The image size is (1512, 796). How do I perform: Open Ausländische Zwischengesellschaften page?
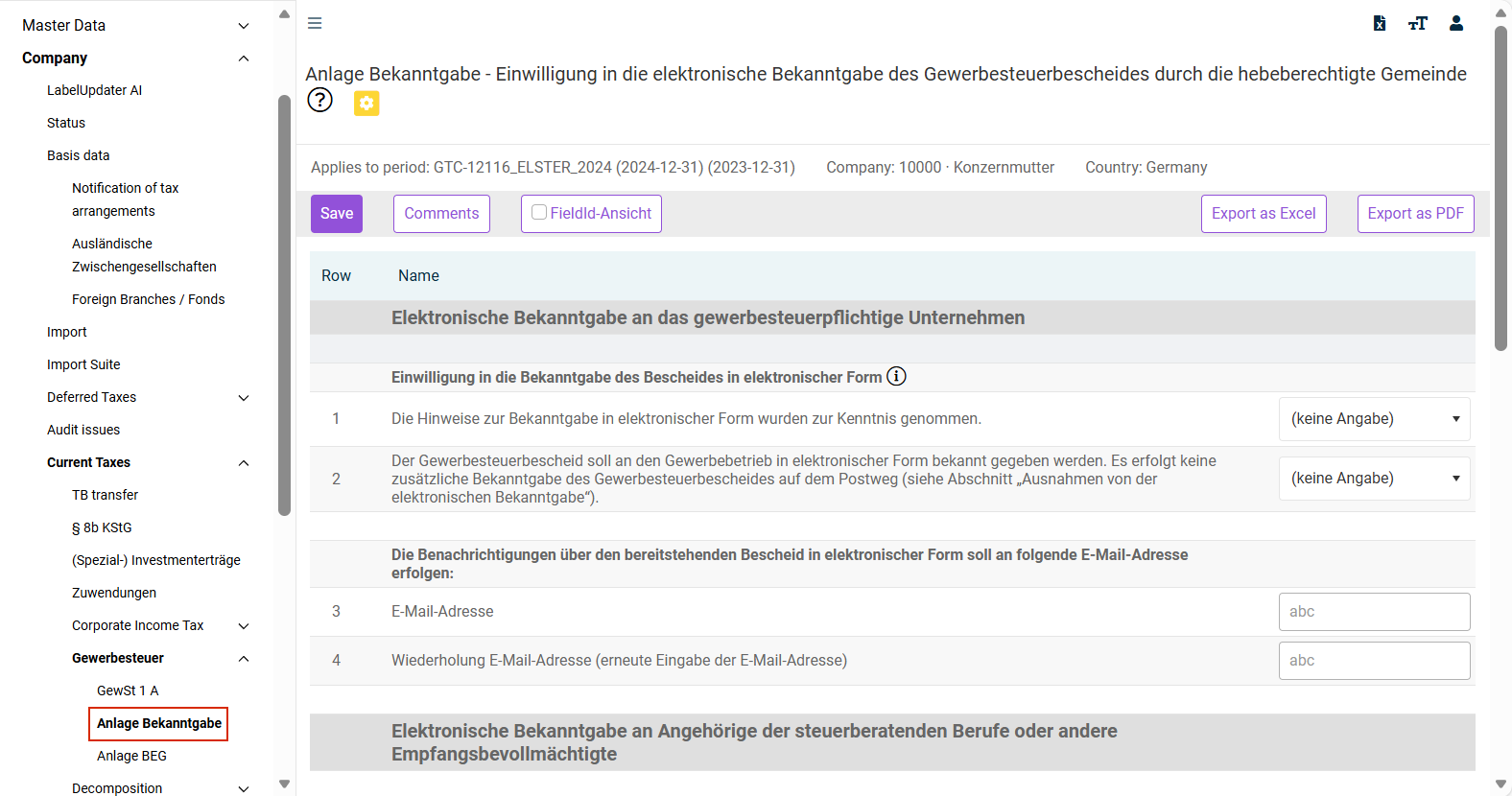(x=144, y=255)
